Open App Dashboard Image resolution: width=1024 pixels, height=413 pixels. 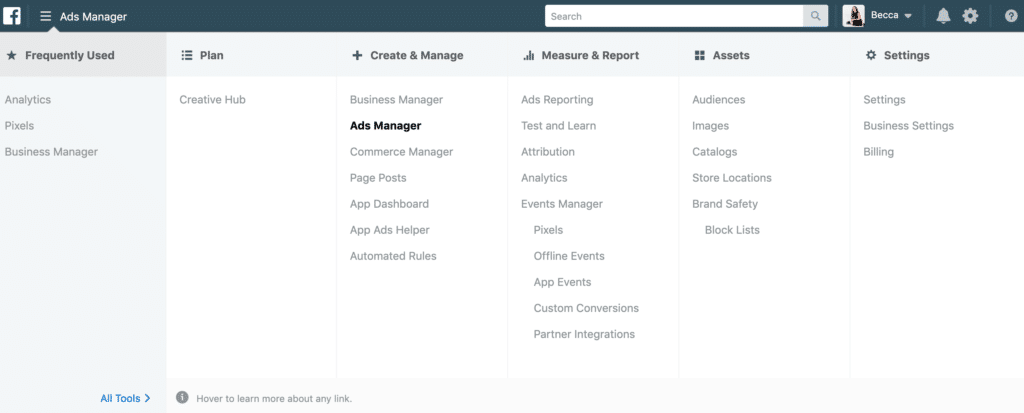[389, 204]
